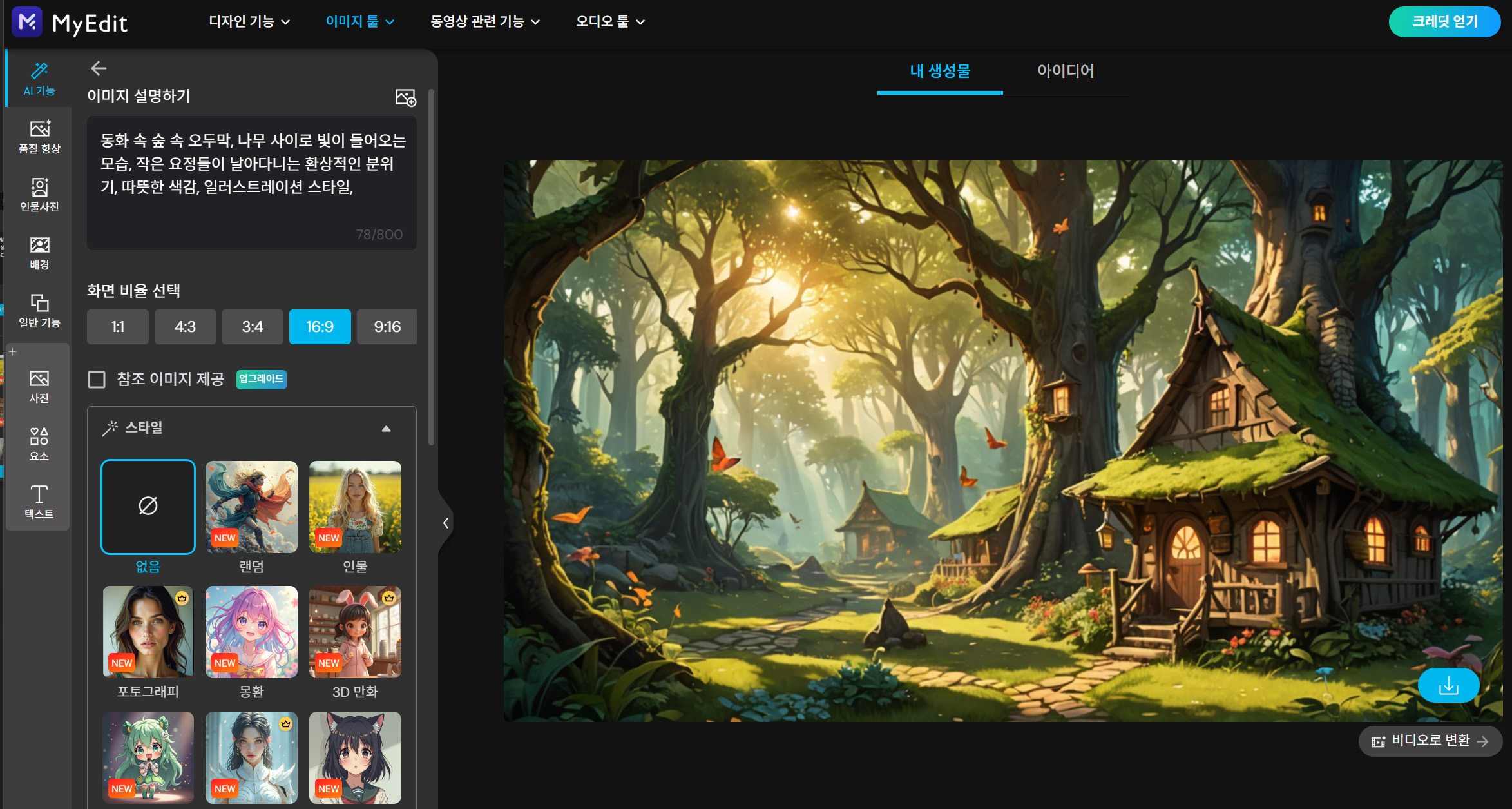Click the 크레딧 얻기 button
This screenshot has width=1512, height=809.
[1444, 22]
